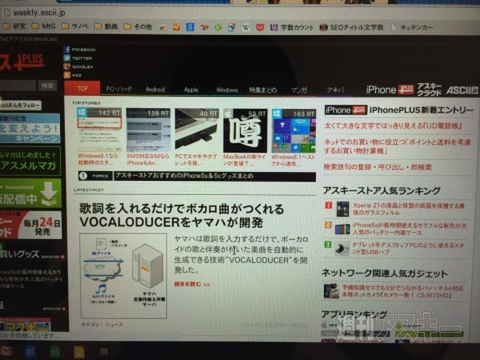Viewport: 480px width, 360px height.
Task: Launch Google Docs from the shelf
Action: point(30,351)
